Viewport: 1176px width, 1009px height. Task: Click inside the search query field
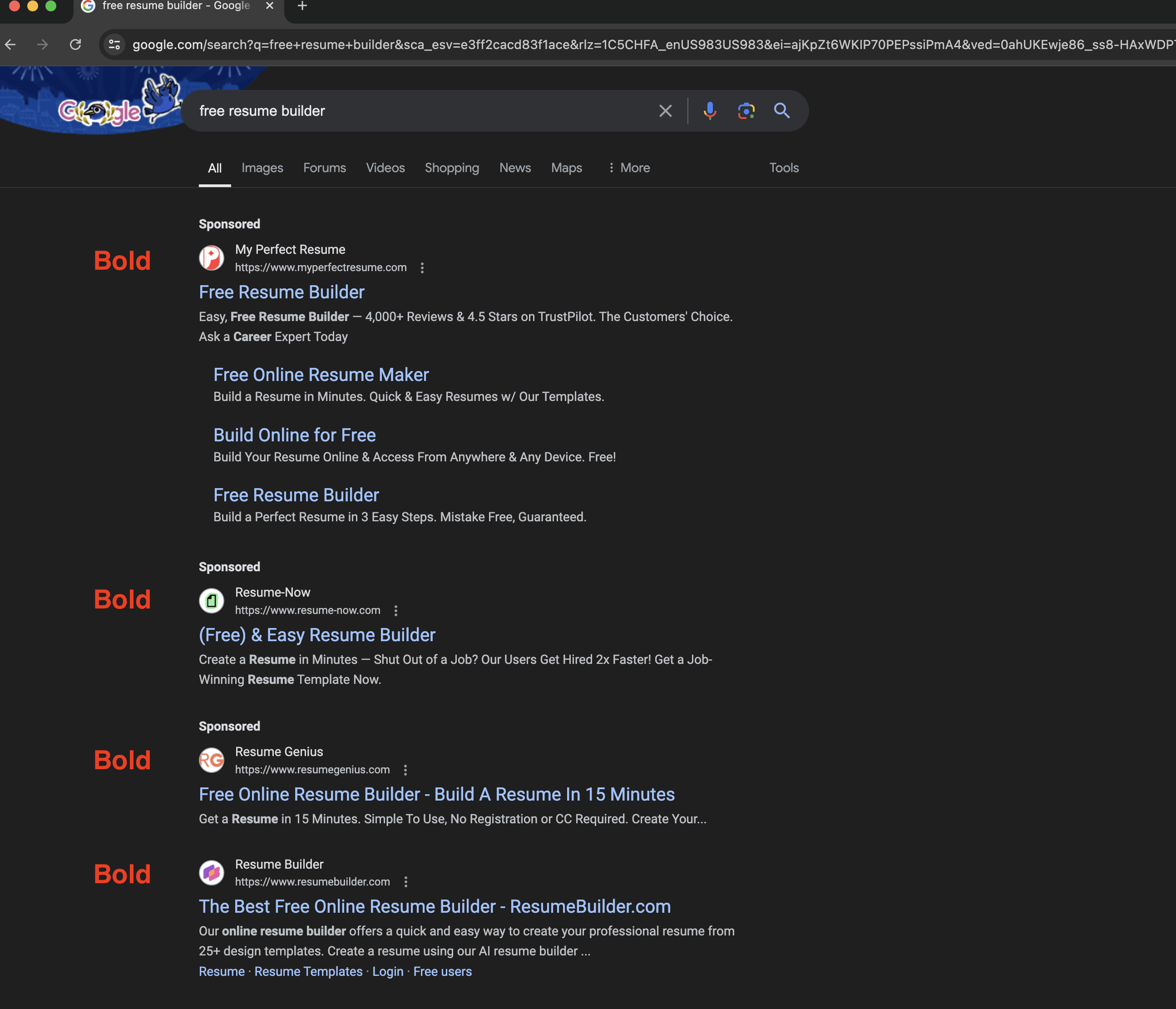pos(397,111)
